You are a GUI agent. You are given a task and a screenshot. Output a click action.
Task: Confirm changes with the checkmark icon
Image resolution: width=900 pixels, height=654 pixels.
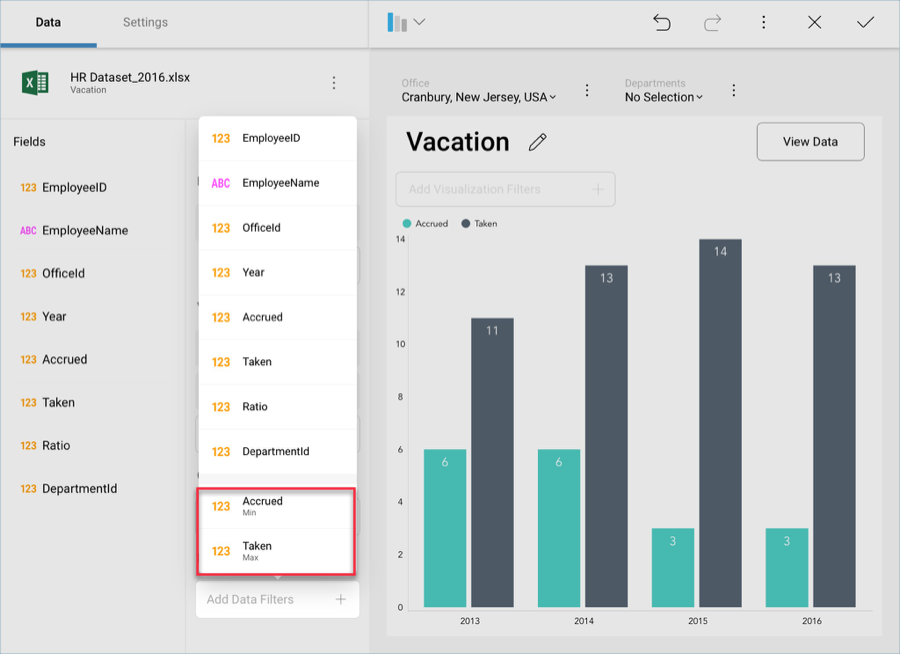865,22
